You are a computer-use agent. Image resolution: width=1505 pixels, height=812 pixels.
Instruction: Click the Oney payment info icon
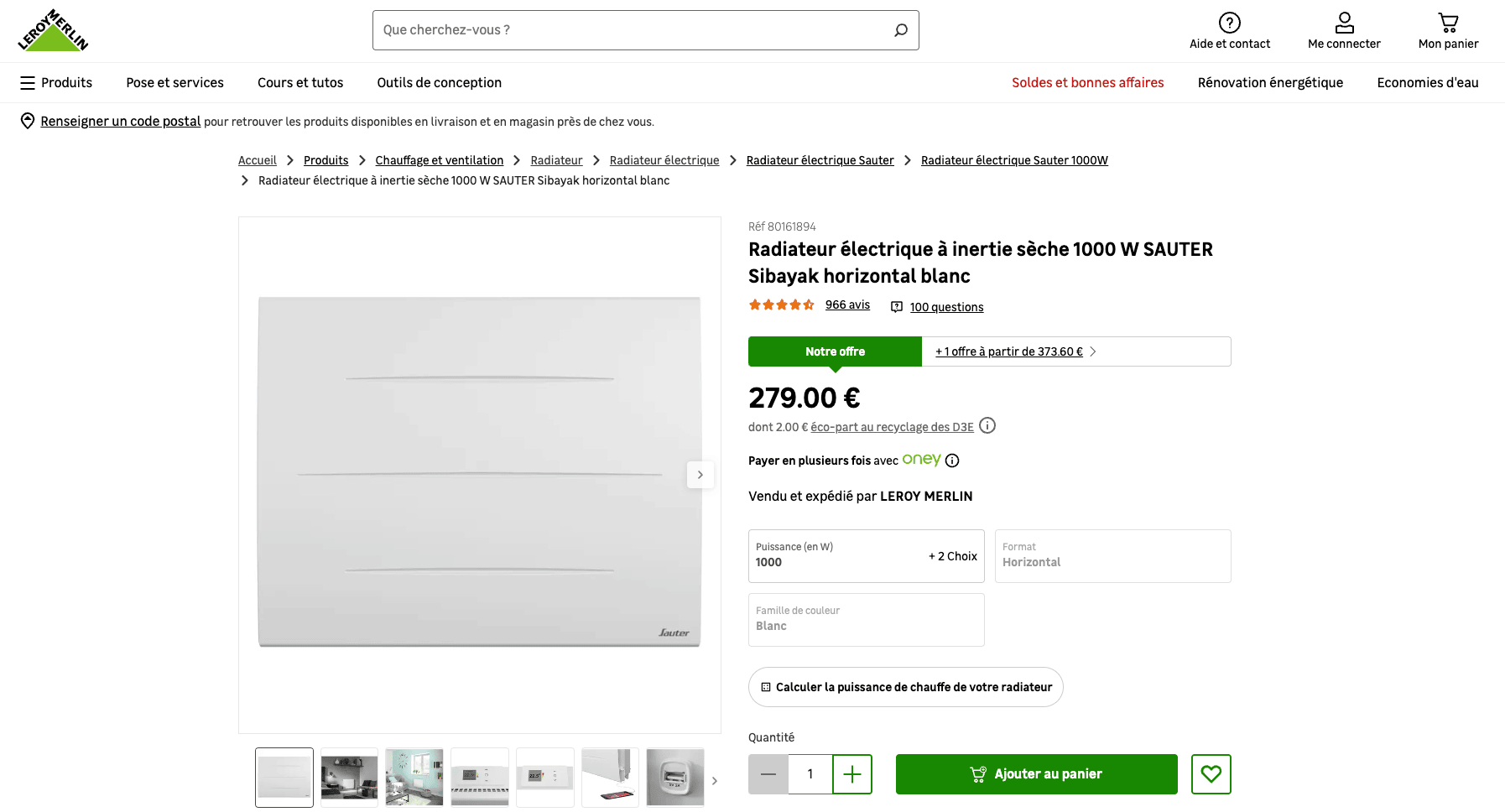tap(952, 461)
